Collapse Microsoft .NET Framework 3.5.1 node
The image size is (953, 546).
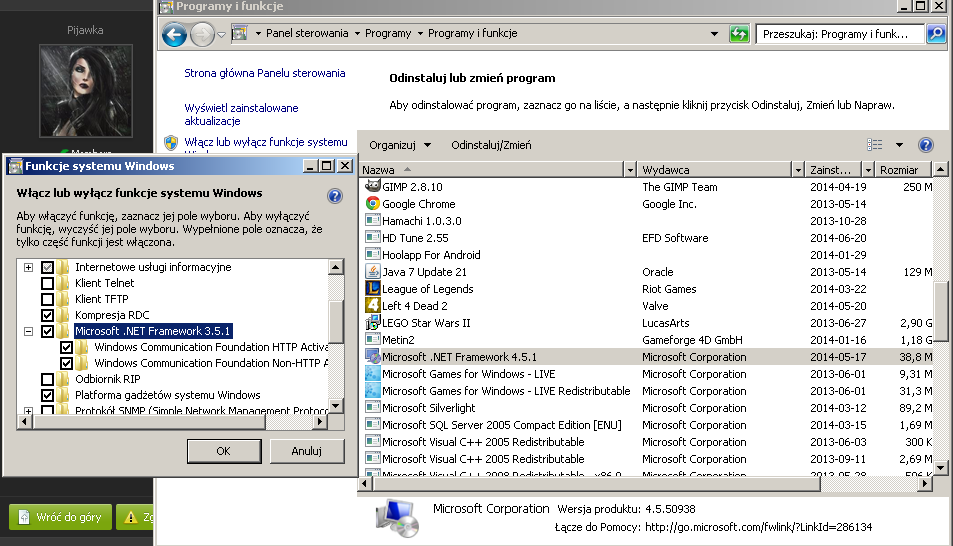coord(29,331)
